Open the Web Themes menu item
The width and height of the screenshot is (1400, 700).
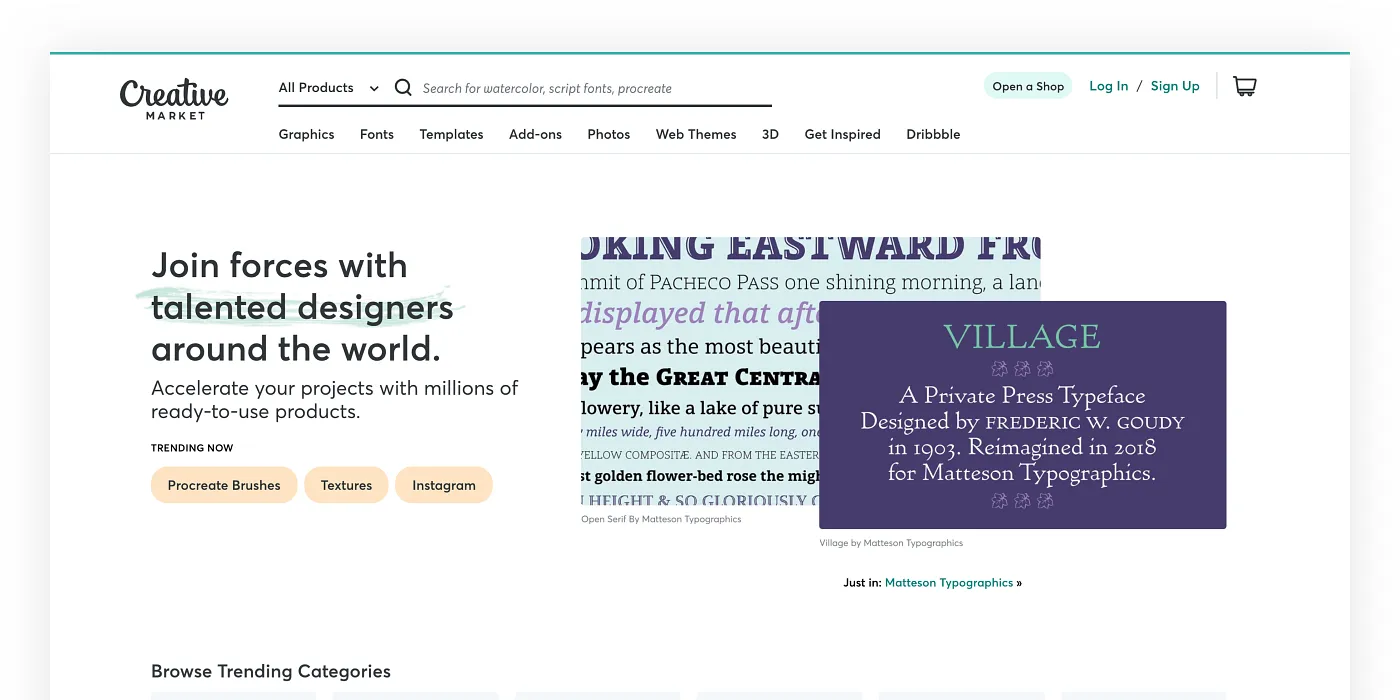pos(696,134)
